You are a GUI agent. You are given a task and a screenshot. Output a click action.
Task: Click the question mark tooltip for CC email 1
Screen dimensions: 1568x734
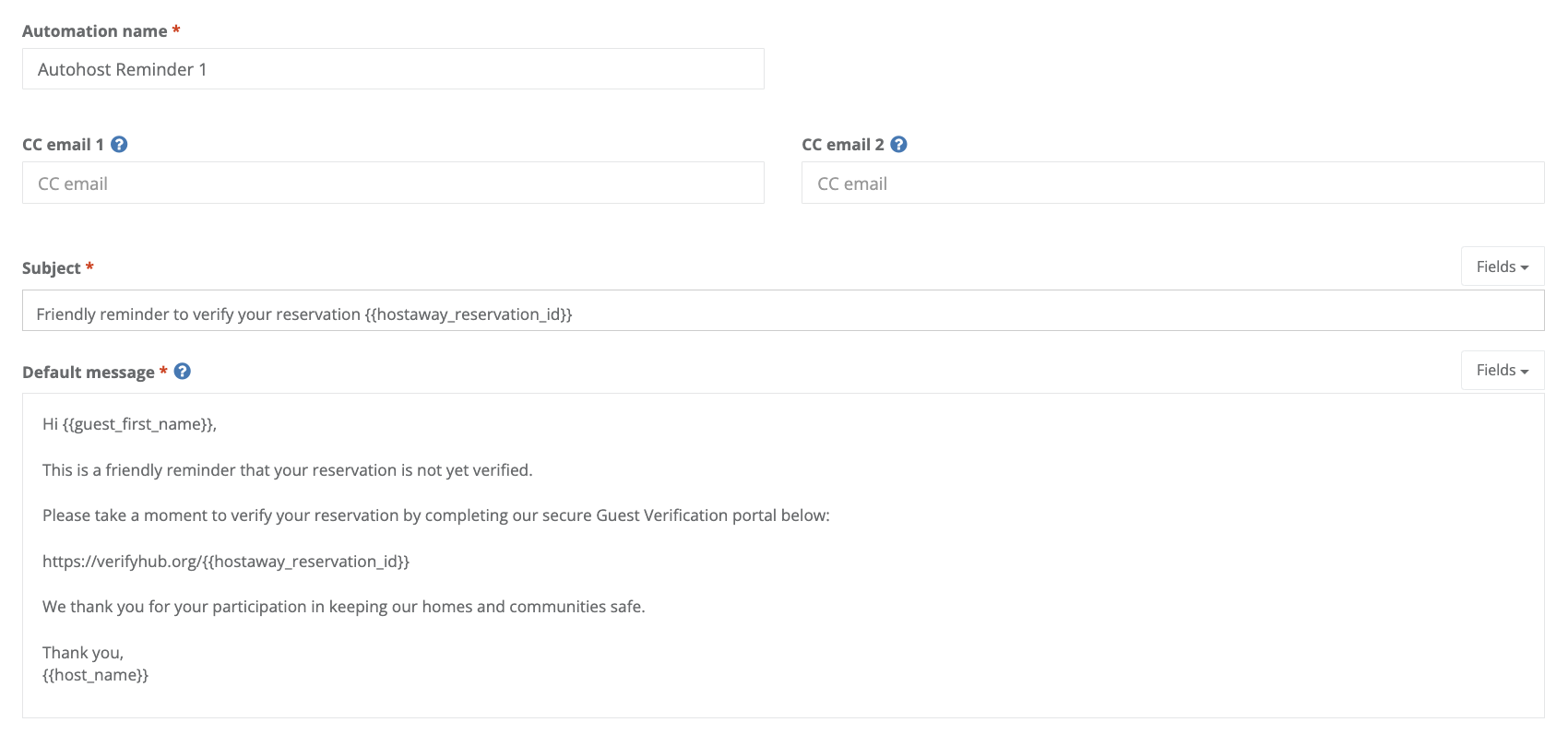[119, 144]
